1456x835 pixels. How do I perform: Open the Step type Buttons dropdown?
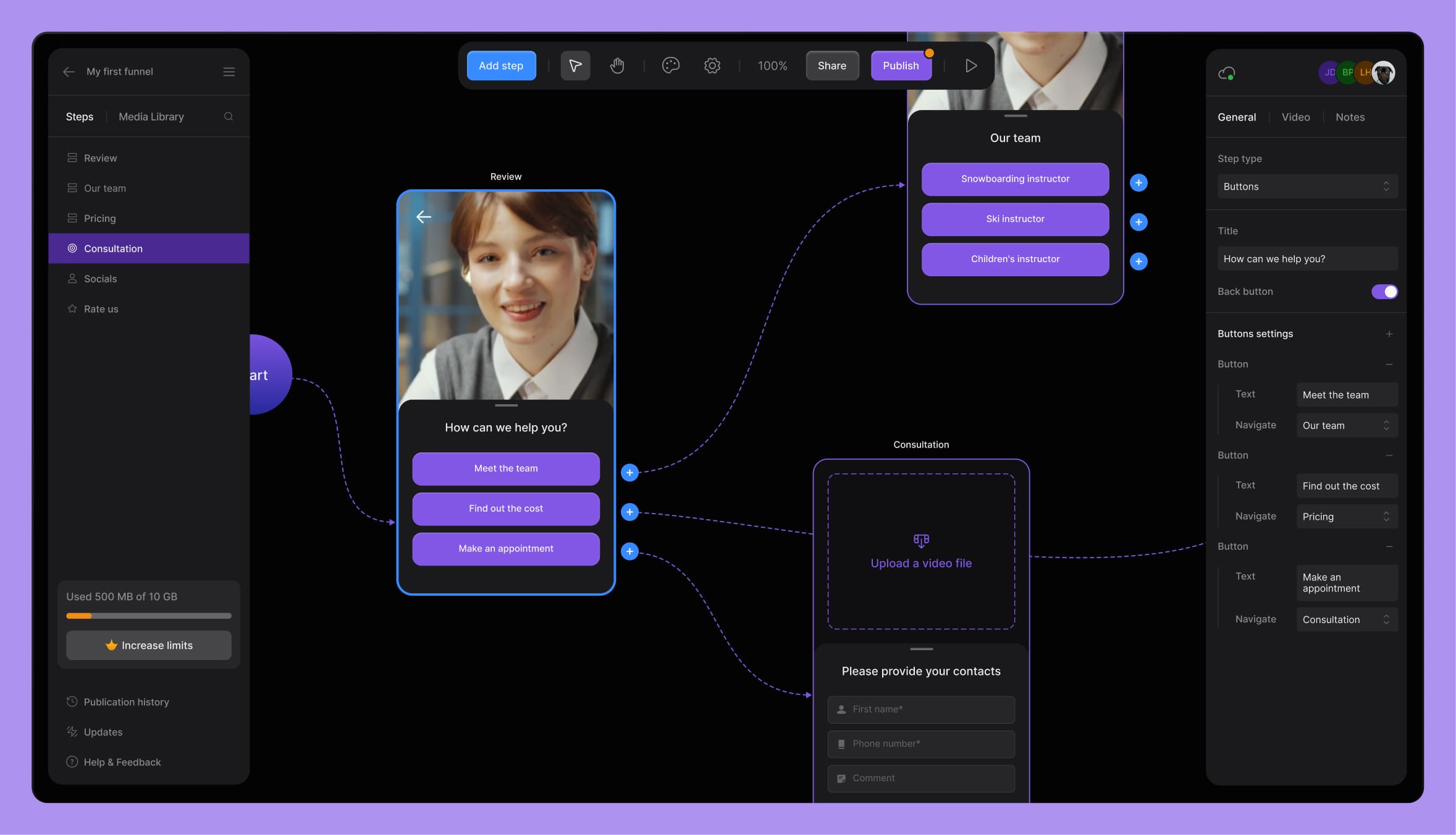(1307, 187)
